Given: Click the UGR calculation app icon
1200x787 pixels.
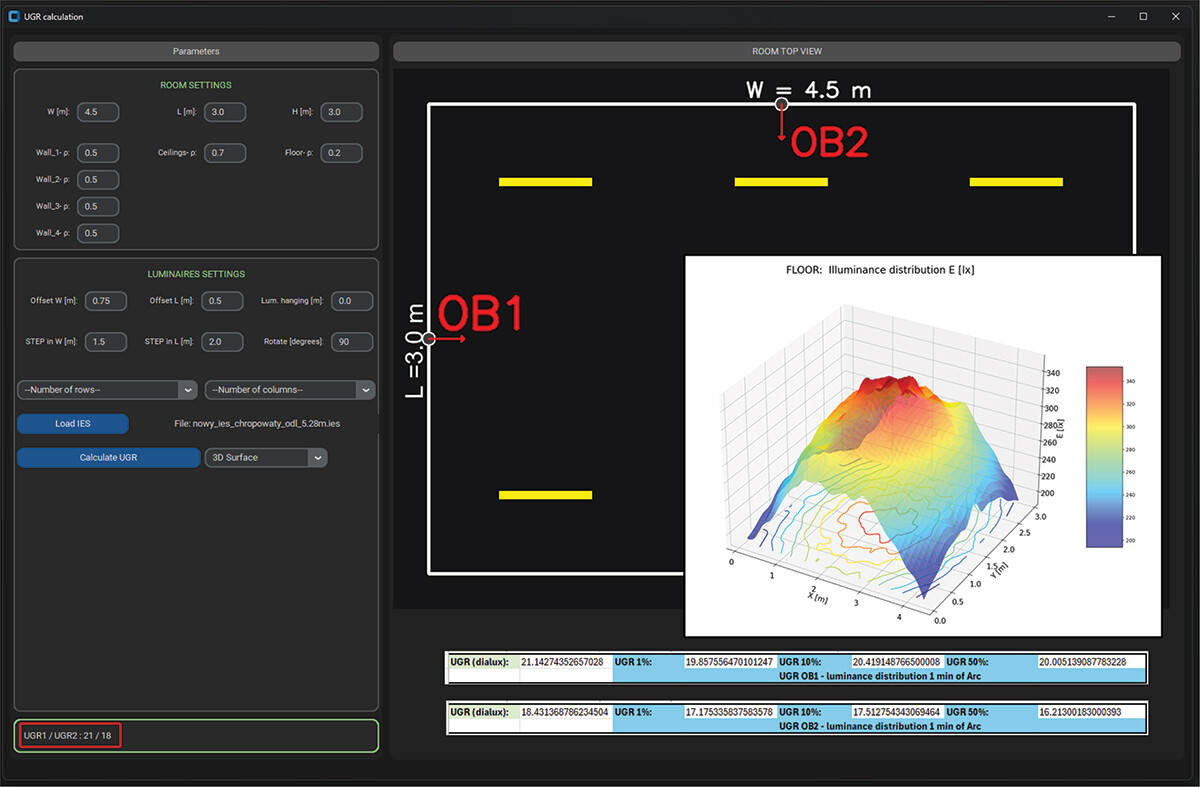Looking at the screenshot, I should tap(14, 17).
